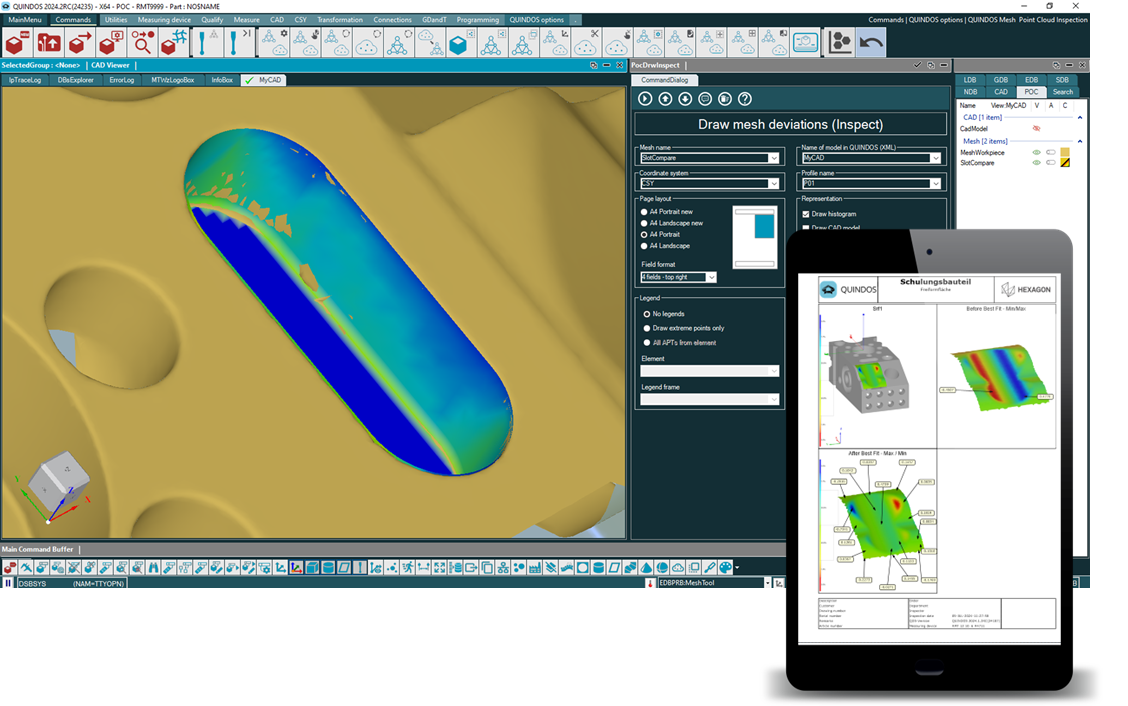Click the binoculars icon in bottom toolbar
The image size is (1128, 706).
pyautogui.click(x=153, y=568)
